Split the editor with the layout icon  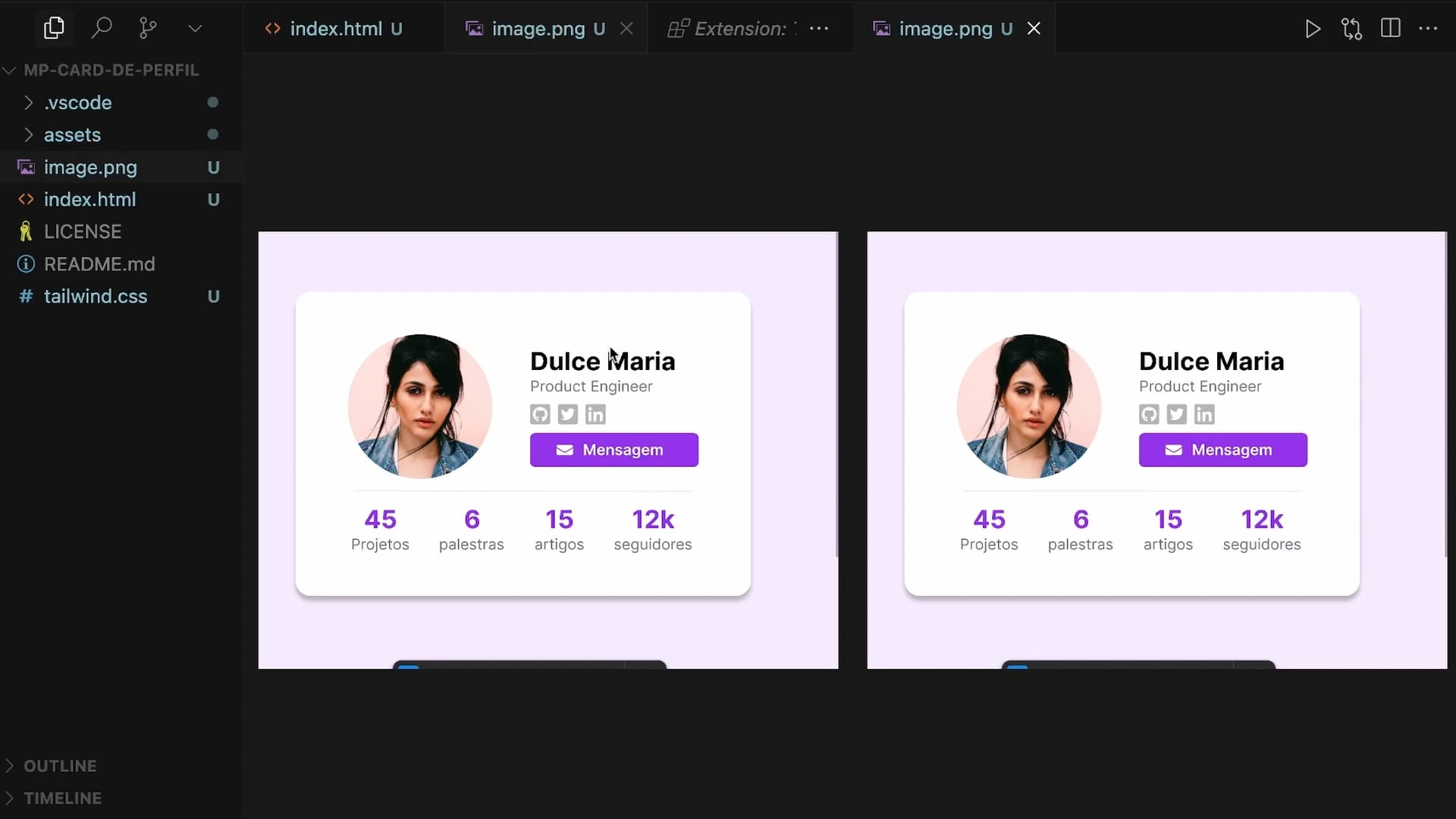[1390, 29]
